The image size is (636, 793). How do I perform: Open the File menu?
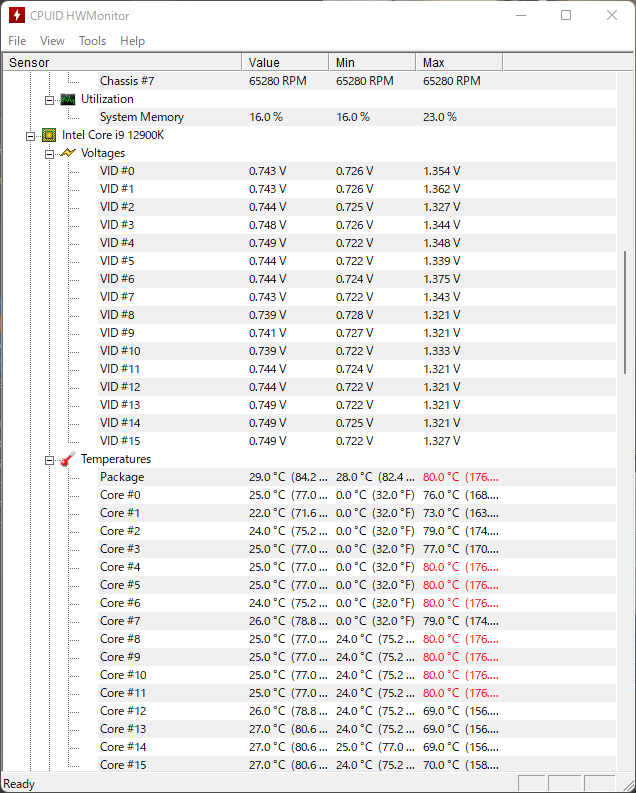click(x=17, y=41)
